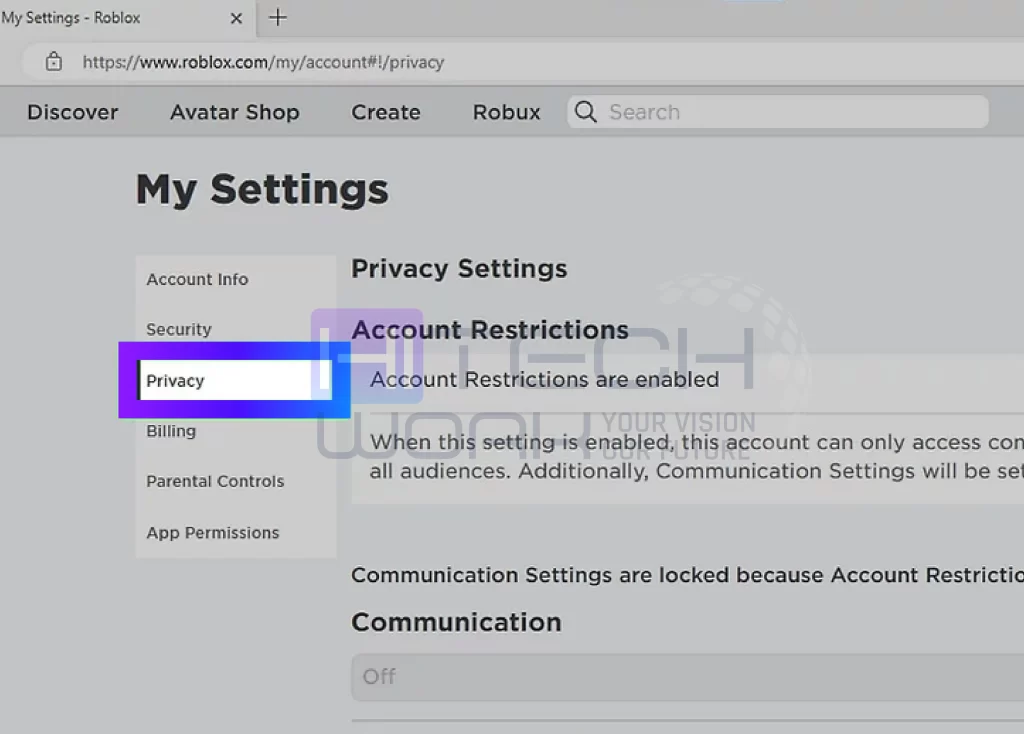Open Parental Controls settings

pyautogui.click(x=215, y=481)
